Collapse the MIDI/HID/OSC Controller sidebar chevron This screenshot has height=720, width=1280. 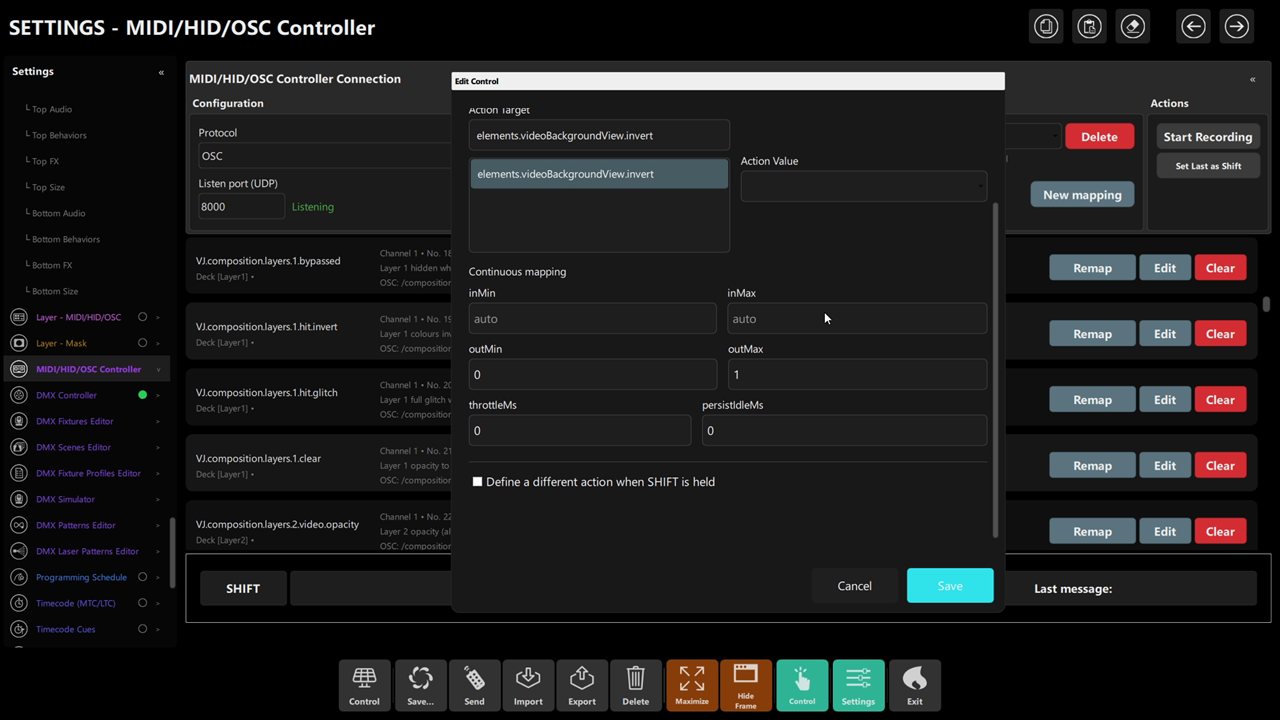point(158,369)
